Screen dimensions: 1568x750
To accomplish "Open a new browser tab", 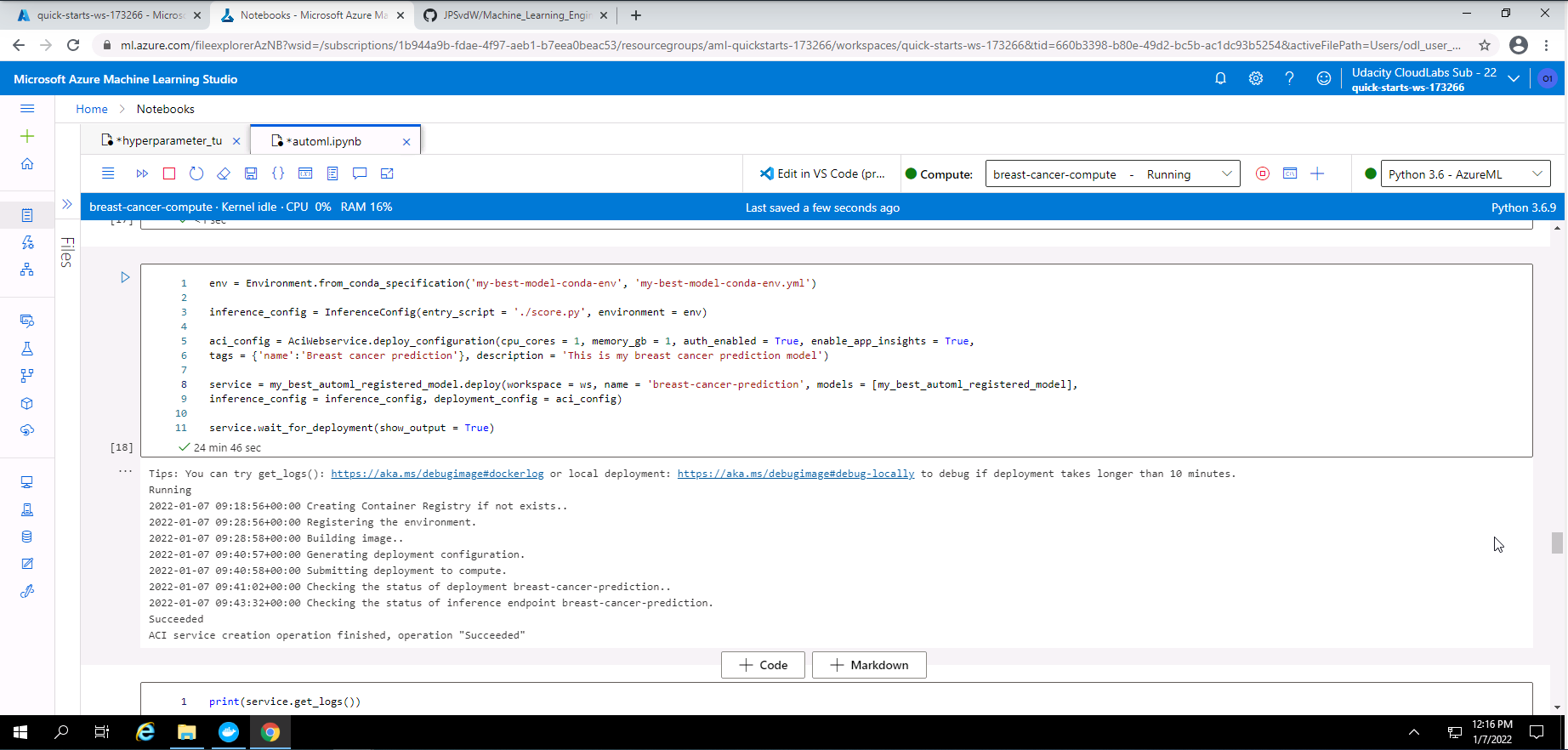I will [x=636, y=15].
